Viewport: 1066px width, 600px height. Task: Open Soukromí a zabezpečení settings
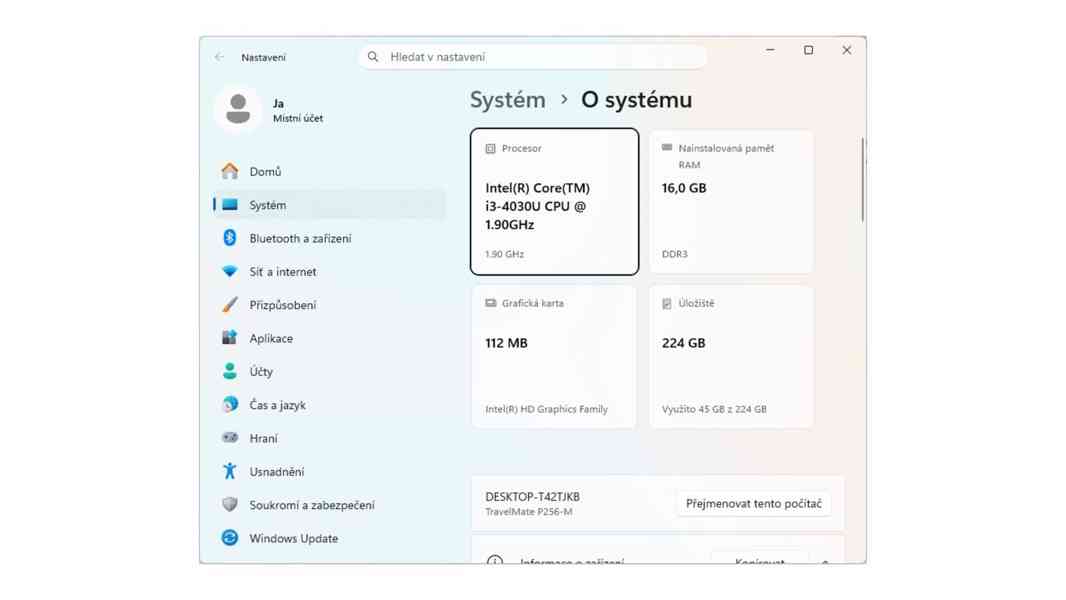pyautogui.click(x=329, y=504)
